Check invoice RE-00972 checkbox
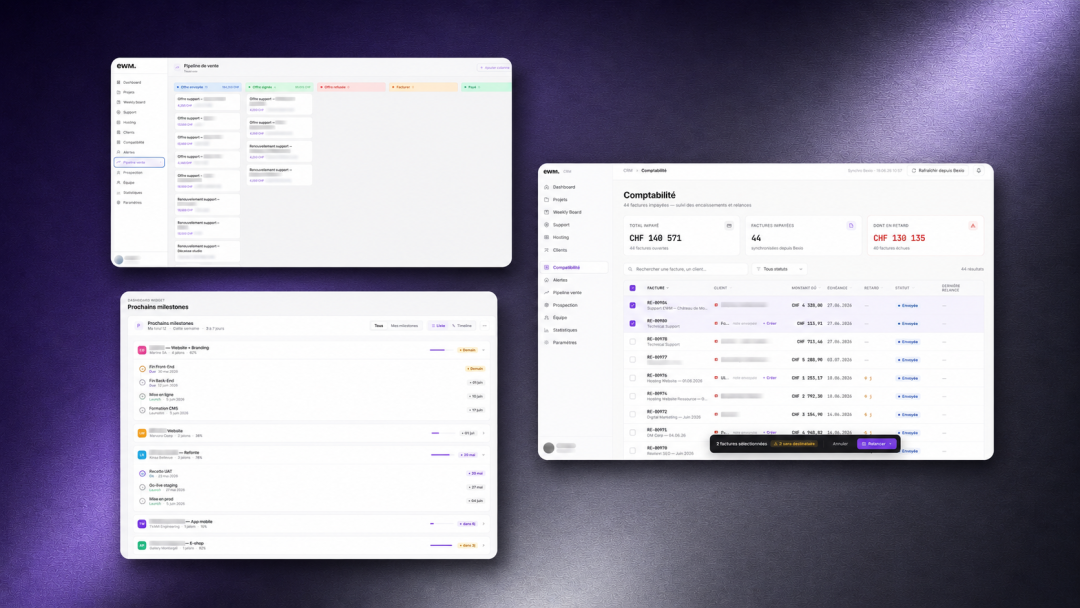 tap(632, 415)
